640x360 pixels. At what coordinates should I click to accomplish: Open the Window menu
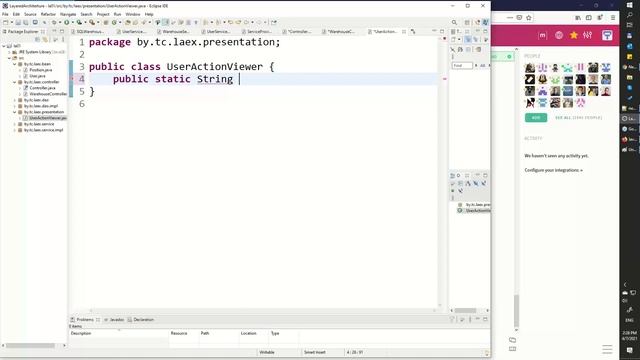point(133,14)
